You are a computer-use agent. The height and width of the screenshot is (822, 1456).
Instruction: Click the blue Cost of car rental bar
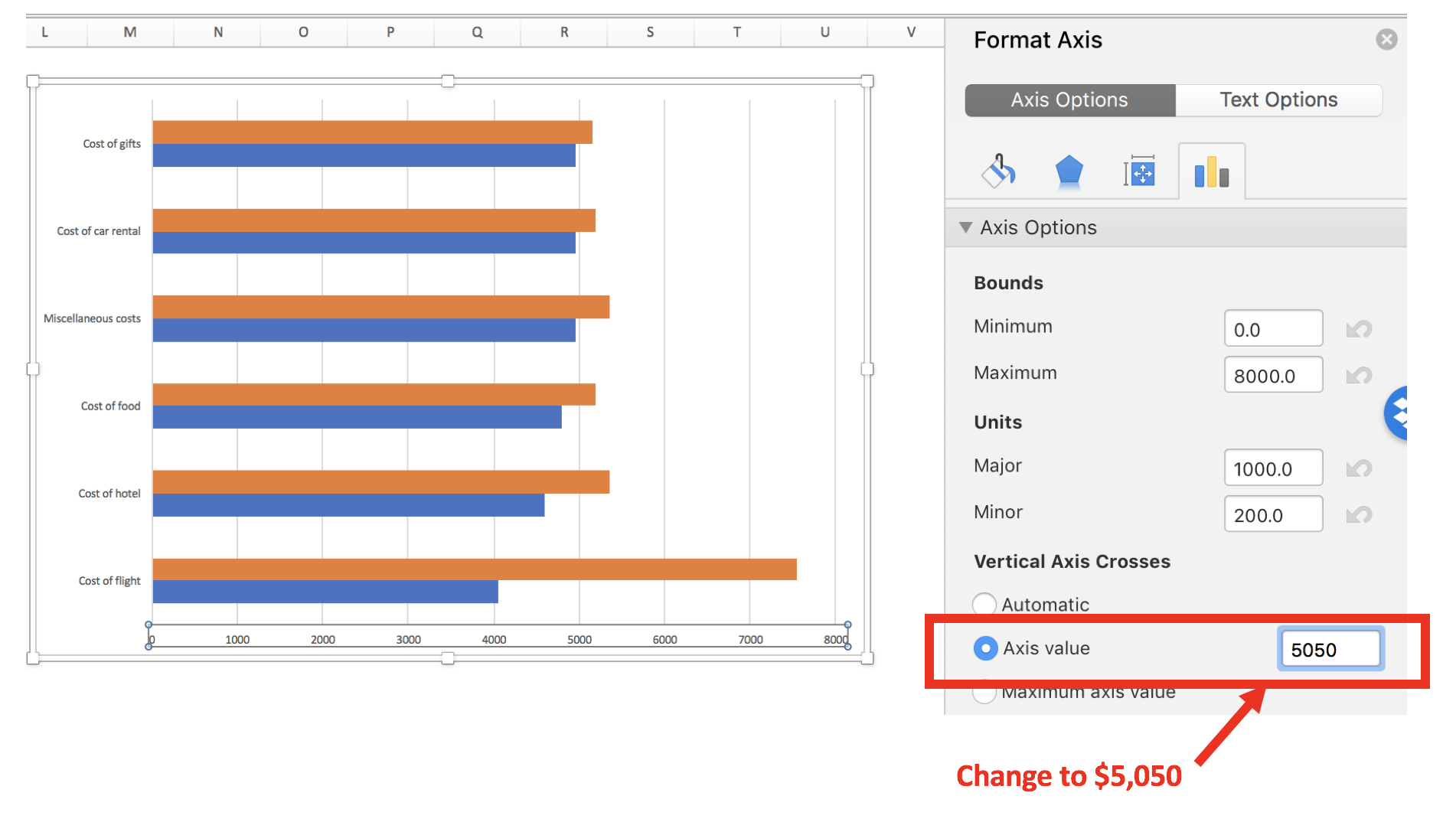[x=364, y=243]
